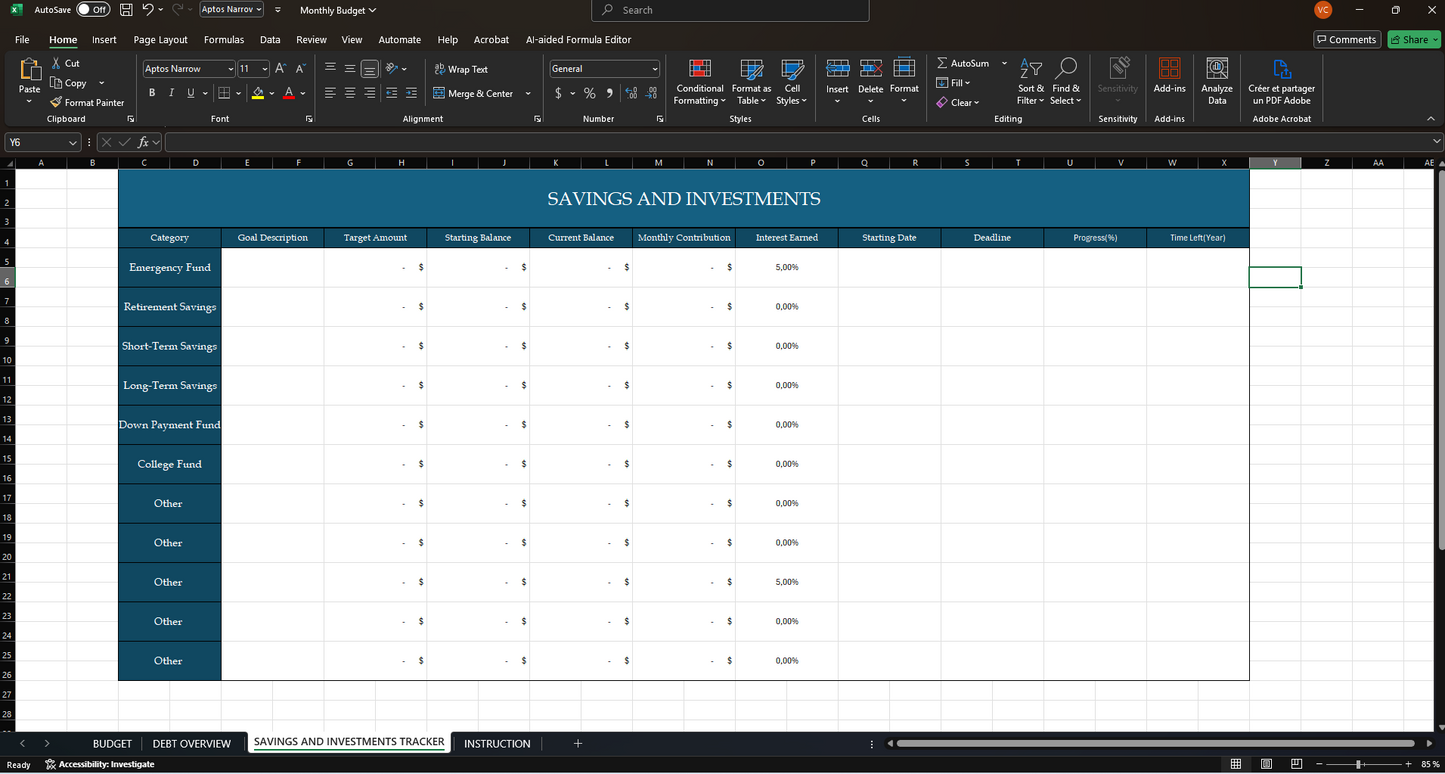Click the Save icon in the title bar
Screen dimensions: 1445x774
126,10
